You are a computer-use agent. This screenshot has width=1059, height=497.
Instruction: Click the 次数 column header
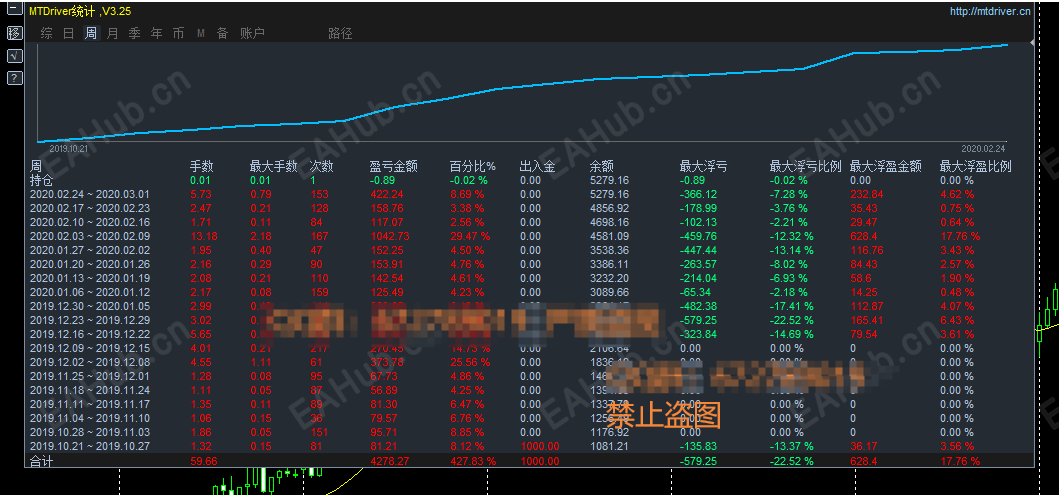(x=321, y=167)
